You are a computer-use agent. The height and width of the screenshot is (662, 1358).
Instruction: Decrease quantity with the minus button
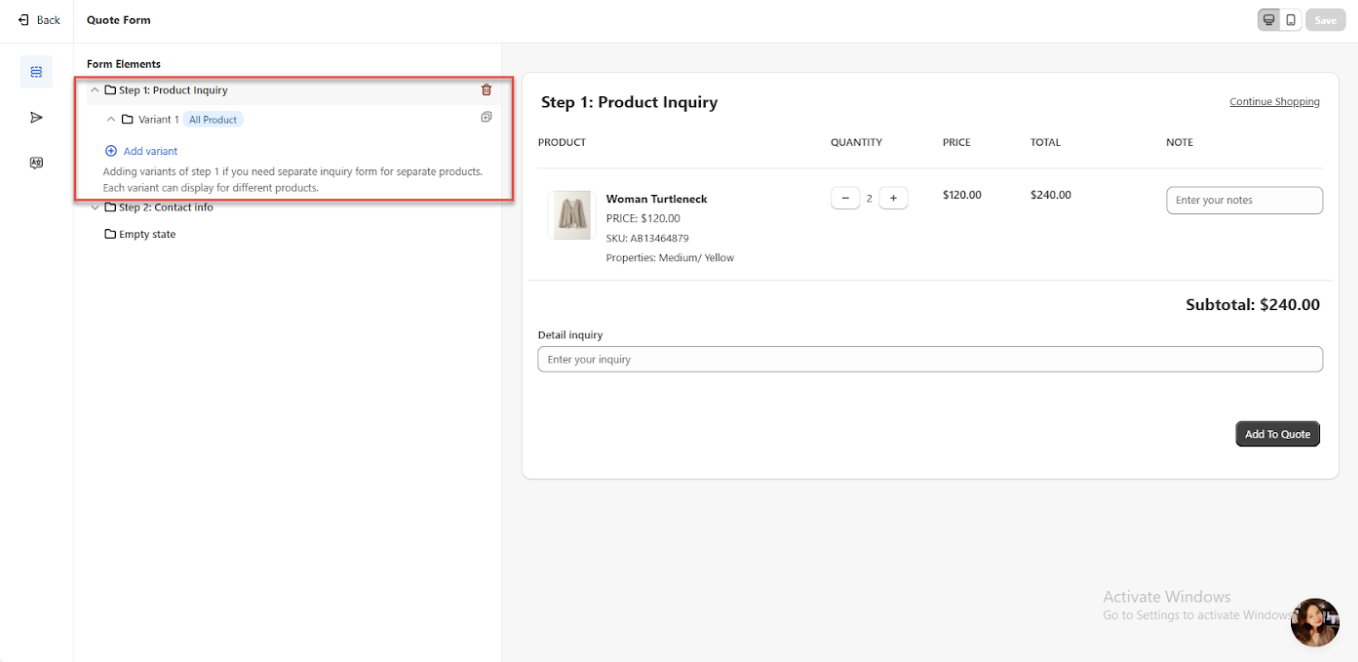845,198
